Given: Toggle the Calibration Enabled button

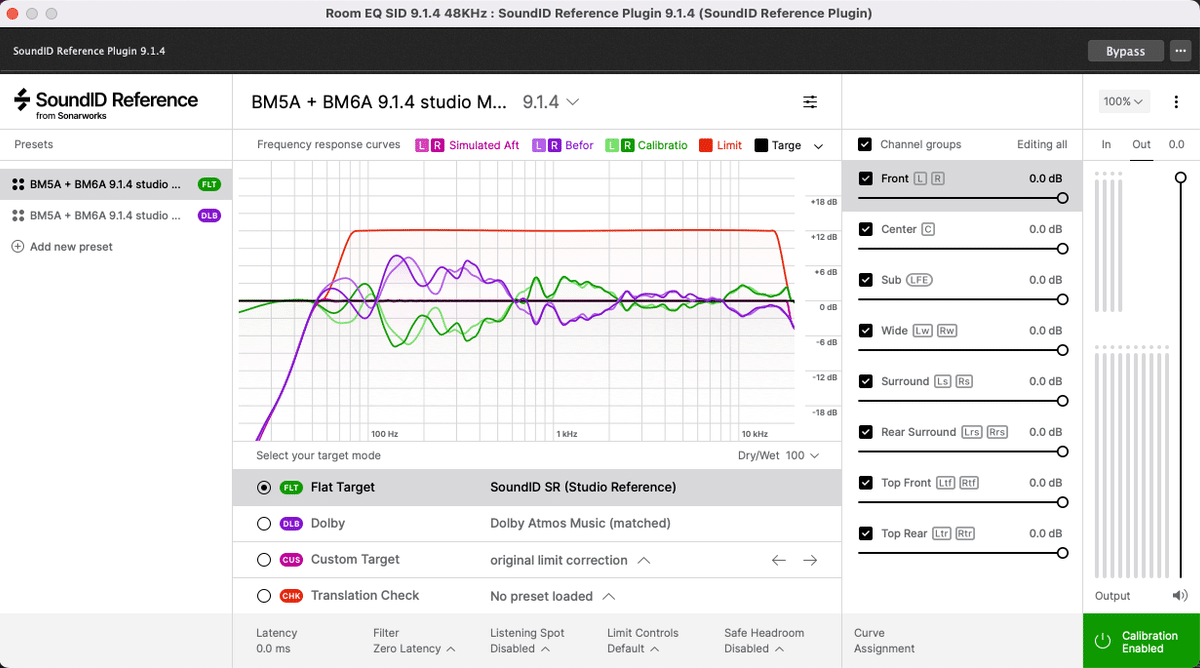Looking at the screenshot, I should point(1141,641).
